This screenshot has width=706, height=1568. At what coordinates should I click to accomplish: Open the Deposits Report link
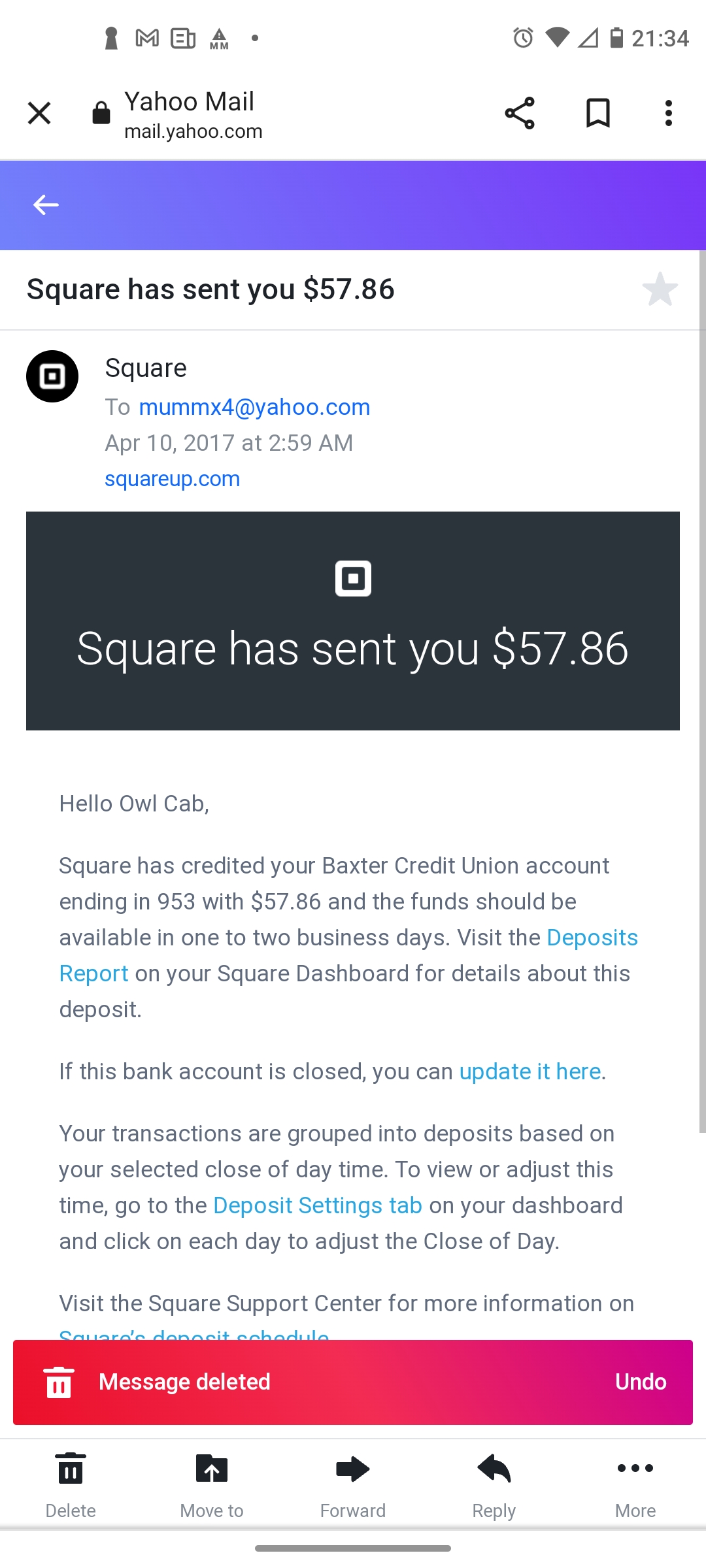tap(348, 955)
